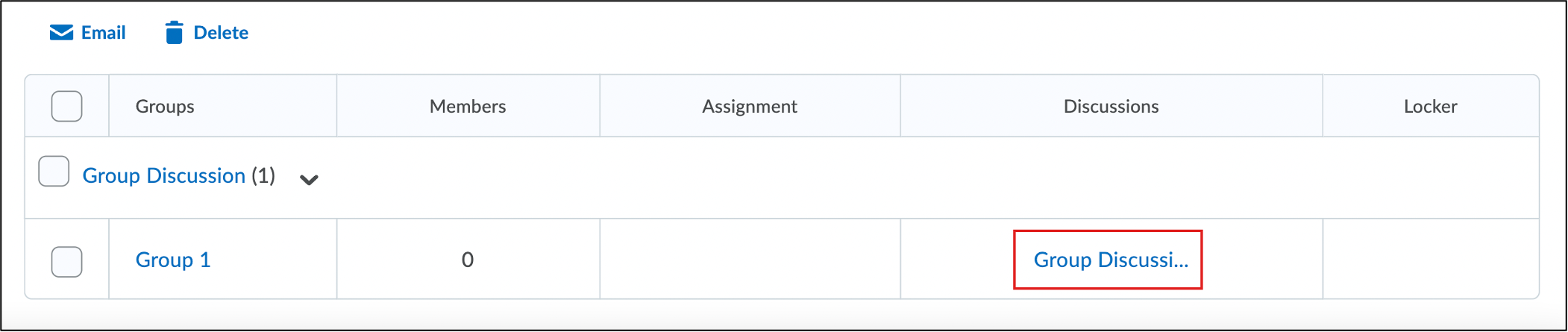1568x332 pixels.
Task: Click the Locker column header
Action: [x=1430, y=107]
